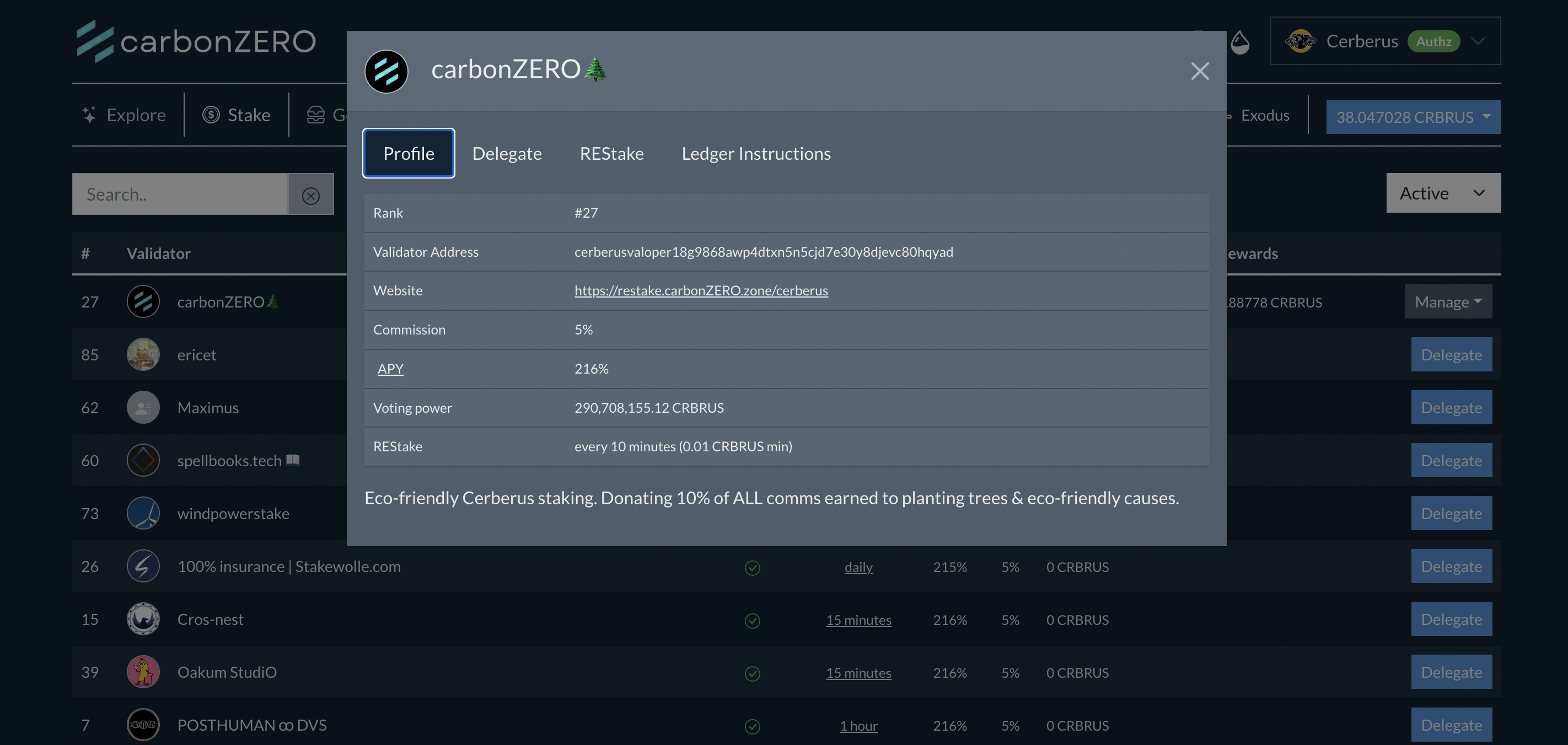Open the Ledger Instructions tab
Viewport: 1568px width, 745px height.
click(756, 153)
